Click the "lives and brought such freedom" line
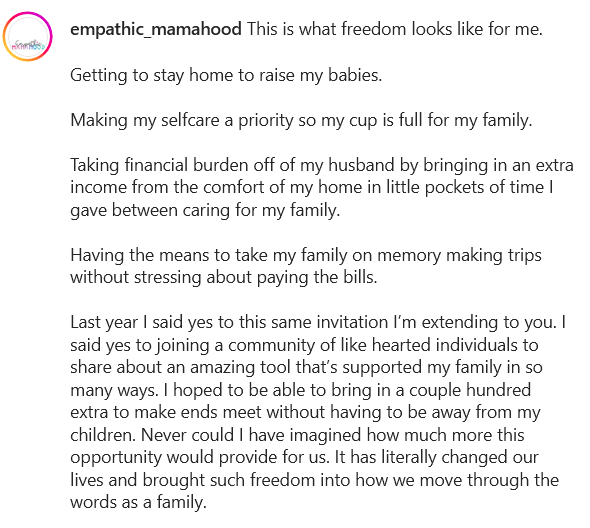 point(315,480)
